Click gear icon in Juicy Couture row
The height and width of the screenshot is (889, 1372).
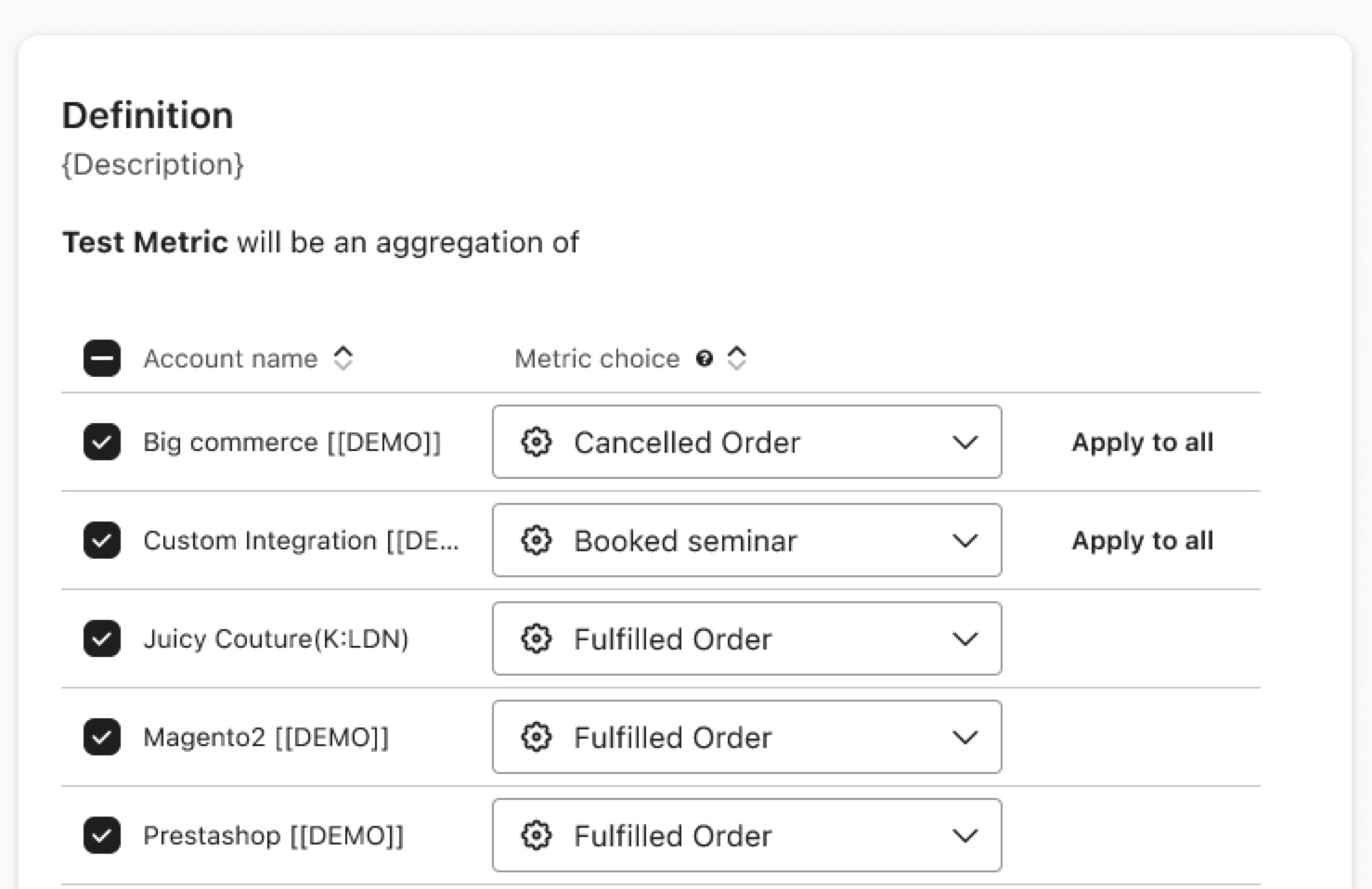537,638
